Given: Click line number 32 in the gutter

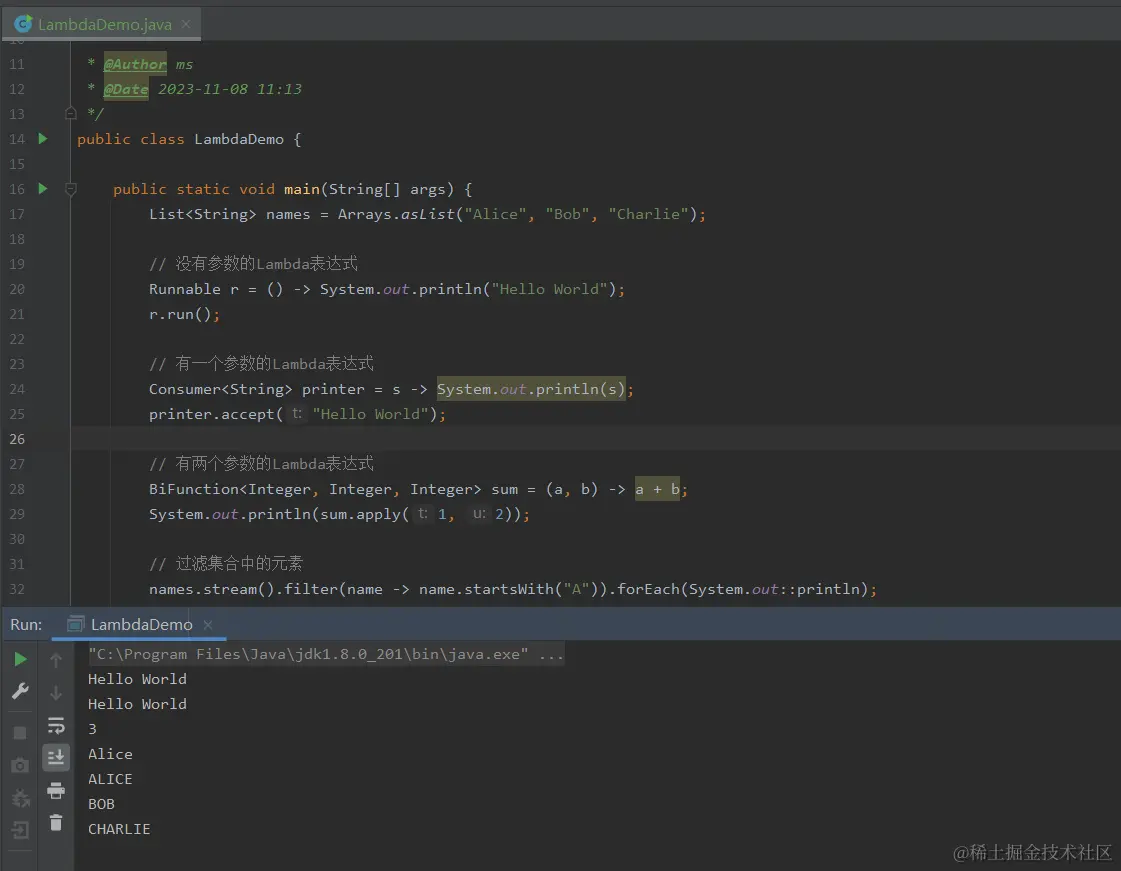Looking at the screenshot, I should (x=17, y=589).
